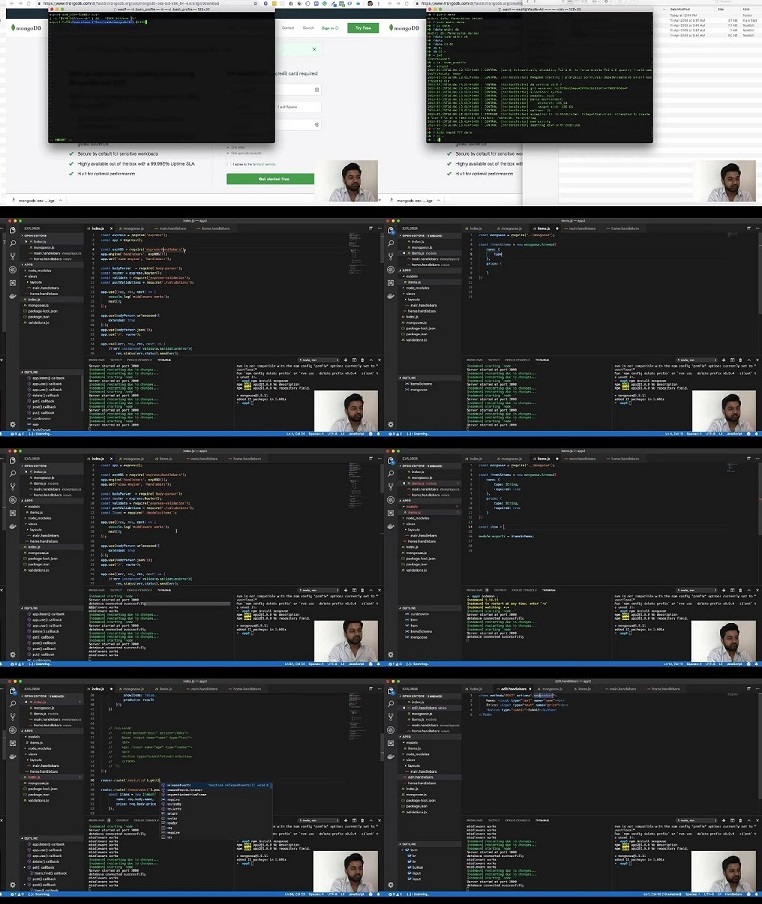Click the Last Name field on the signup form
Viewport: 762px width, 904px height.
(299, 107)
